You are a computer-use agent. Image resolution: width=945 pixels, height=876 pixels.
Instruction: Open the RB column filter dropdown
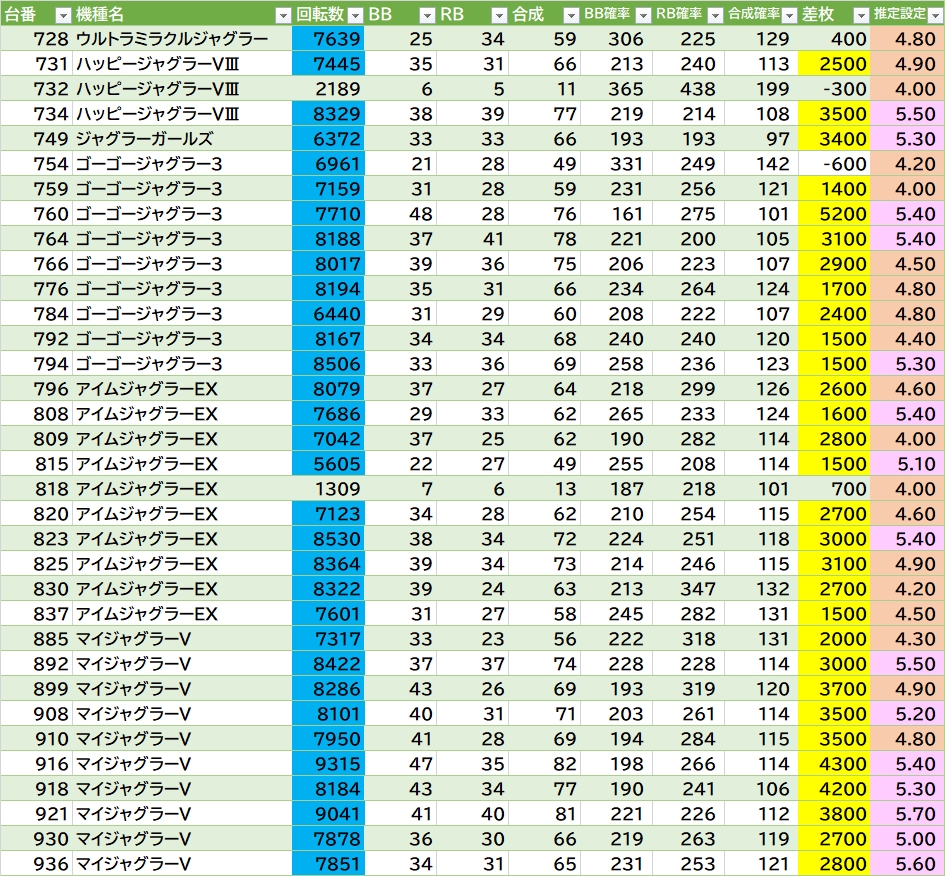click(499, 15)
